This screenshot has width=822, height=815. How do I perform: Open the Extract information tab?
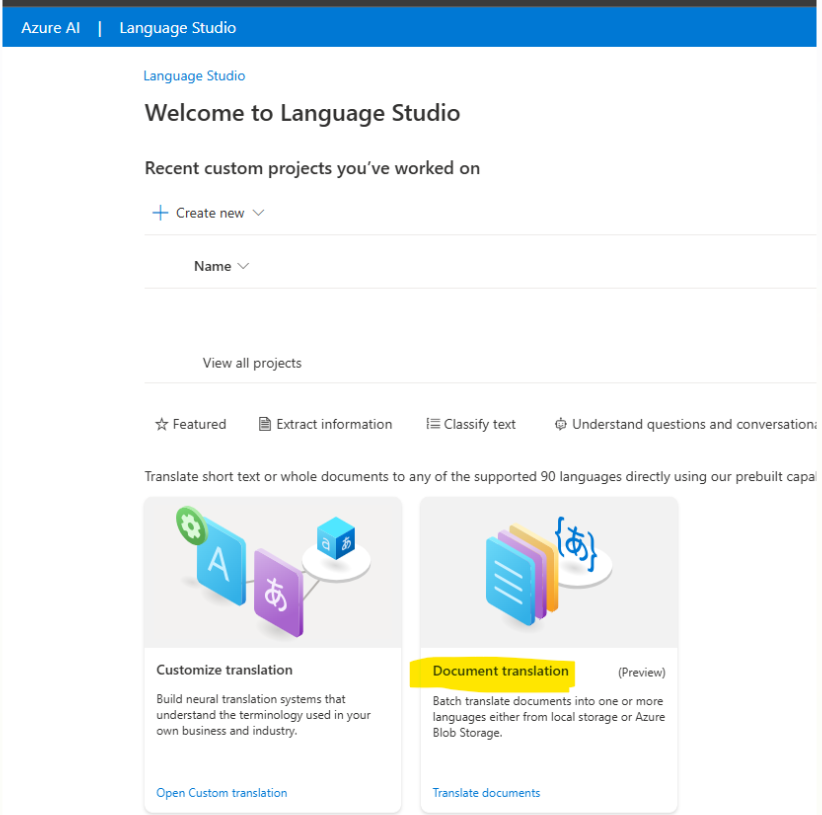point(334,424)
